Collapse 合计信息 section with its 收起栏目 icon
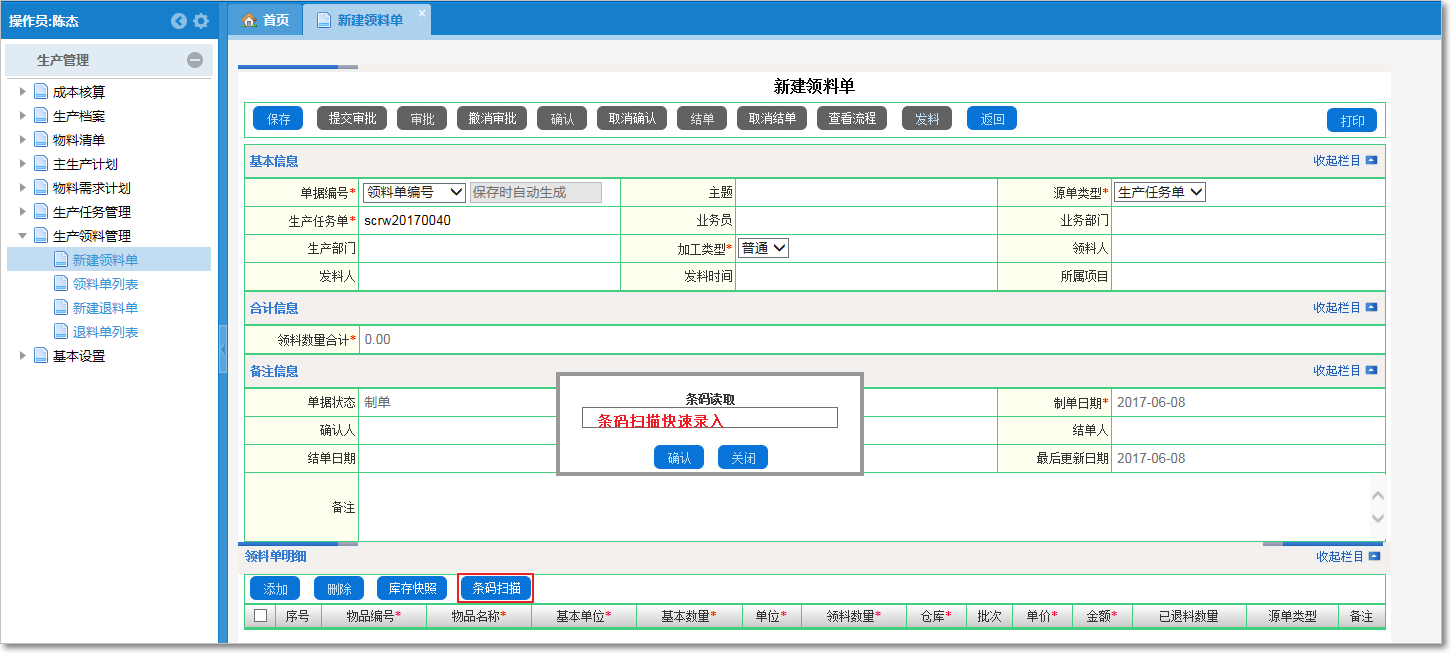The image size is (1451, 653). [1373, 308]
